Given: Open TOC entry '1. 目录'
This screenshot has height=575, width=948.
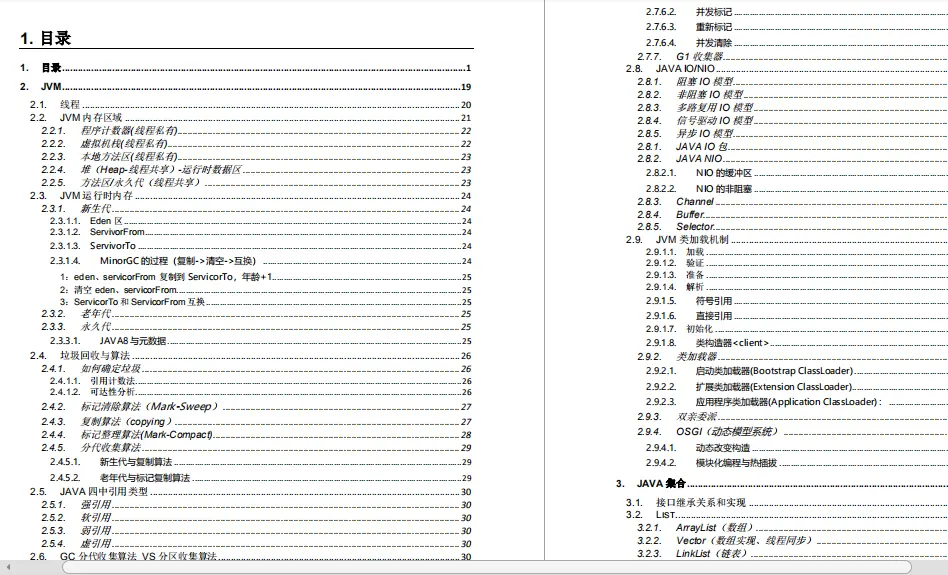Looking at the screenshot, I should pyautogui.click(x=245, y=68).
